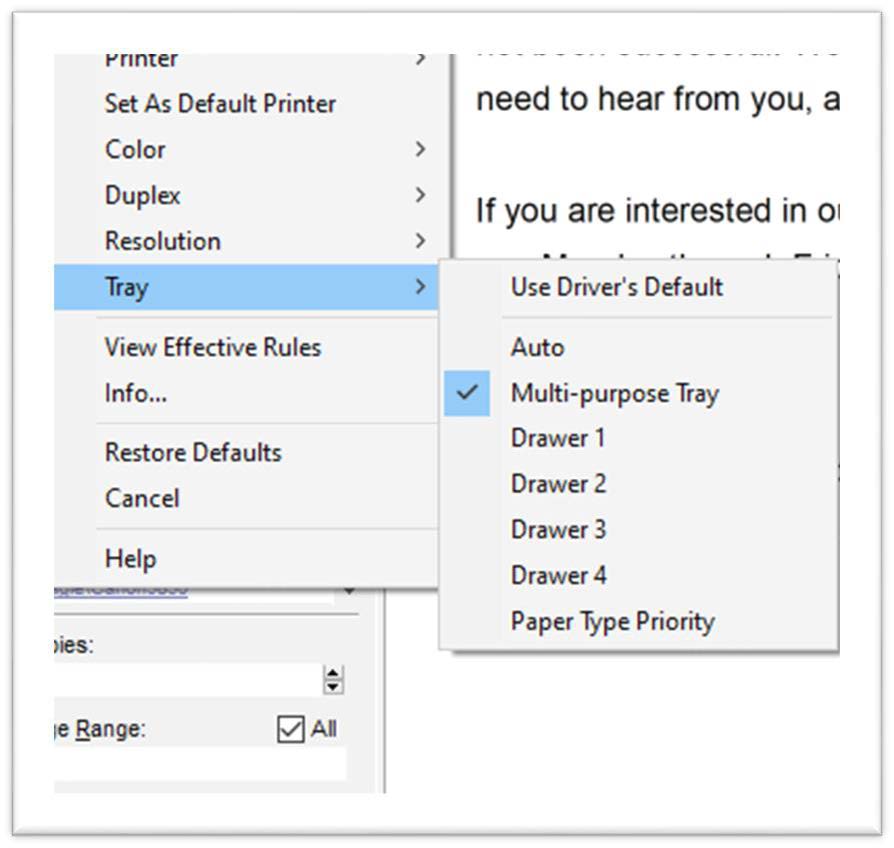The height and width of the screenshot is (848, 894).
Task: Expand the Resolution submenu
Action: (x=163, y=242)
